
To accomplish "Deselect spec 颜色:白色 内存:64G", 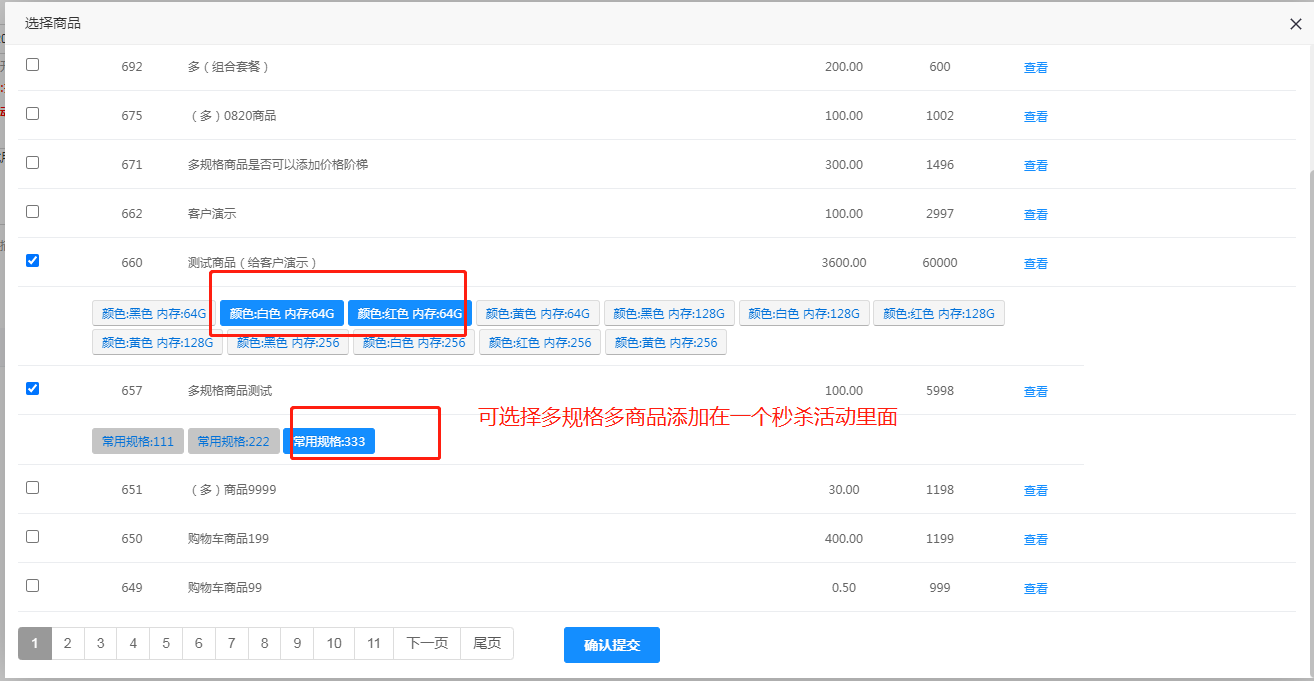I will (281, 313).
